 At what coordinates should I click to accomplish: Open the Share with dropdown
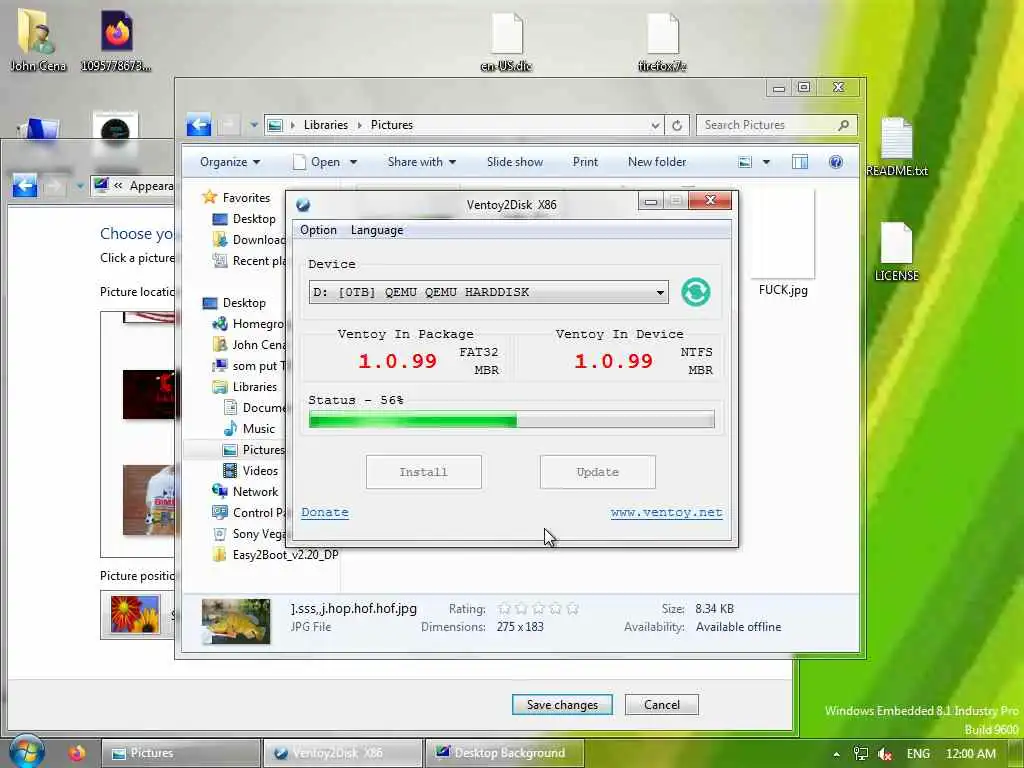pos(422,162)
